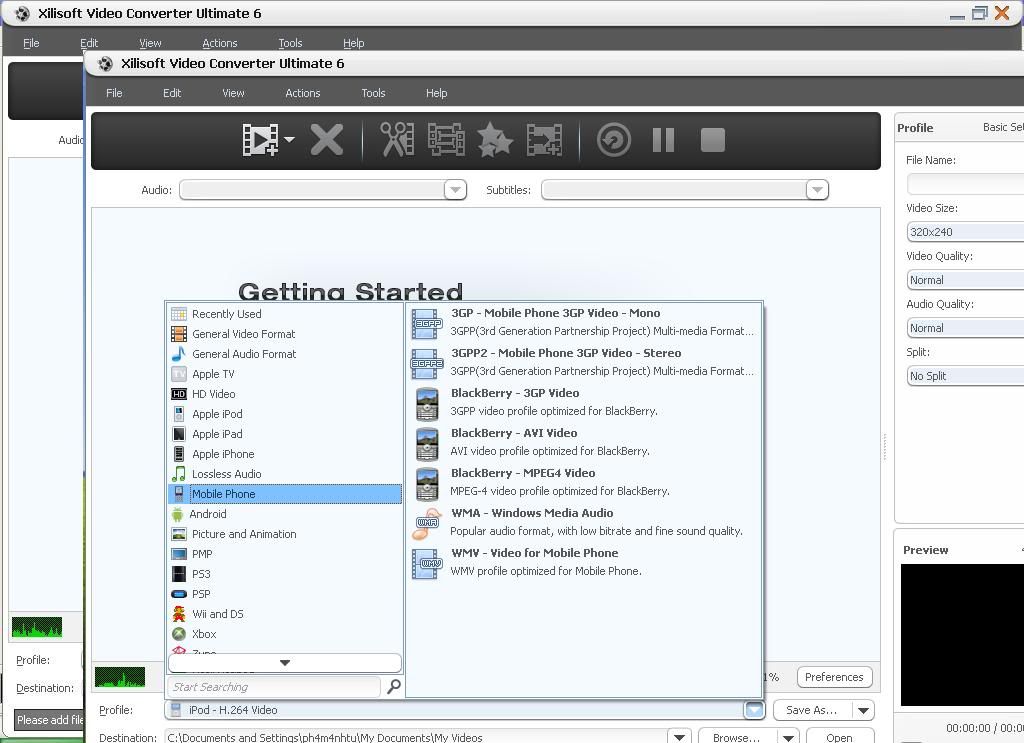1024x743 pixels.
Task: Select PSP category
Action: (285, 594)
